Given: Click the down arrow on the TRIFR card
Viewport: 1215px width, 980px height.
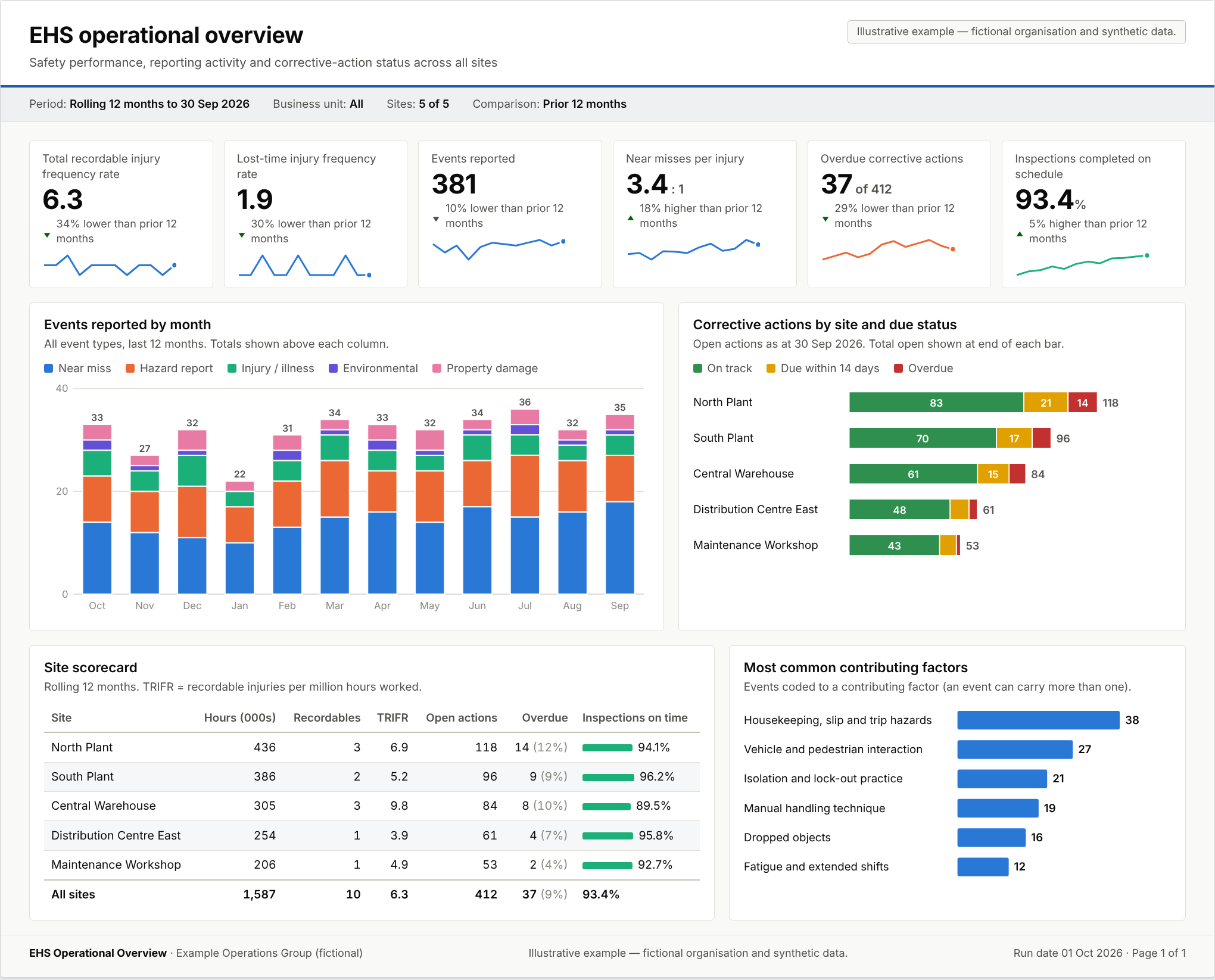Looking at the screenshot, I should 47,235.
